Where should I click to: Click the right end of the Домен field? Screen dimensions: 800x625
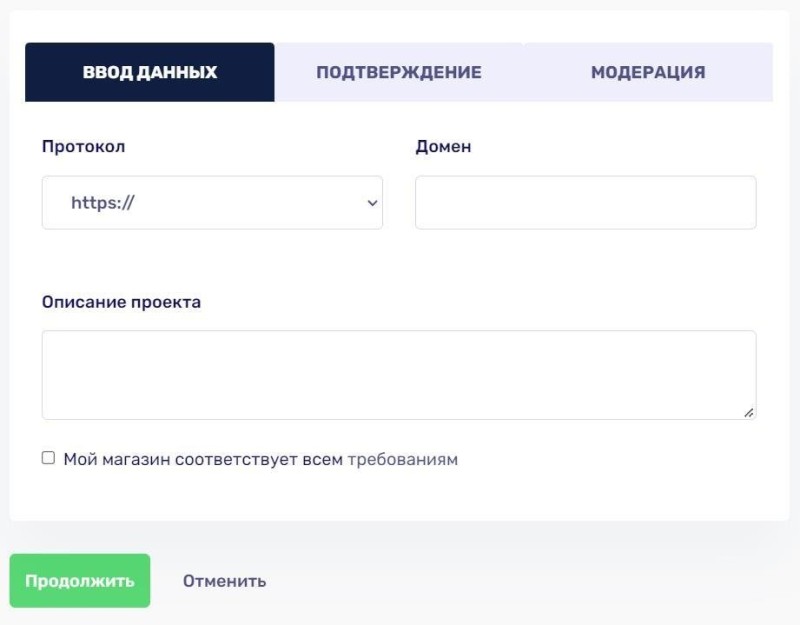(740, 203)
